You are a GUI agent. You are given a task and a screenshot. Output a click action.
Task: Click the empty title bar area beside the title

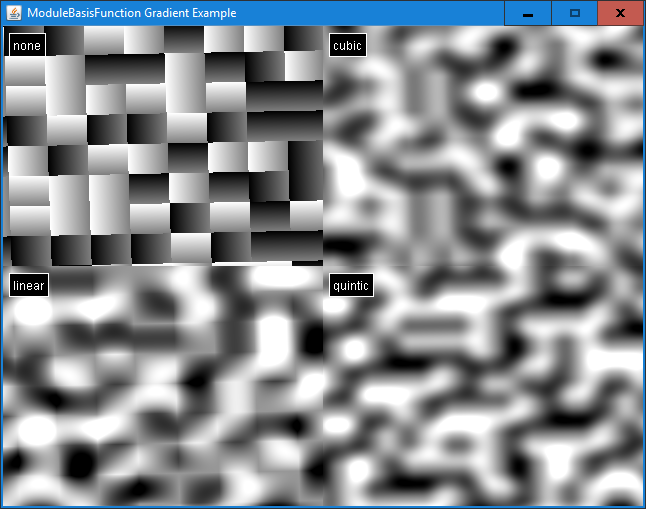tap(380, 13)
